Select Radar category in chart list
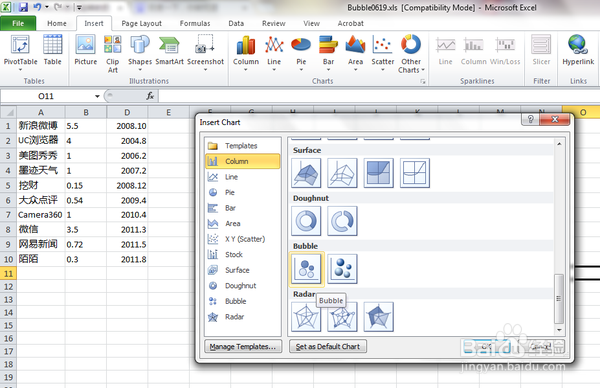Screen dimensions: 600x388 pyautogui.click(x=243, y=317)
